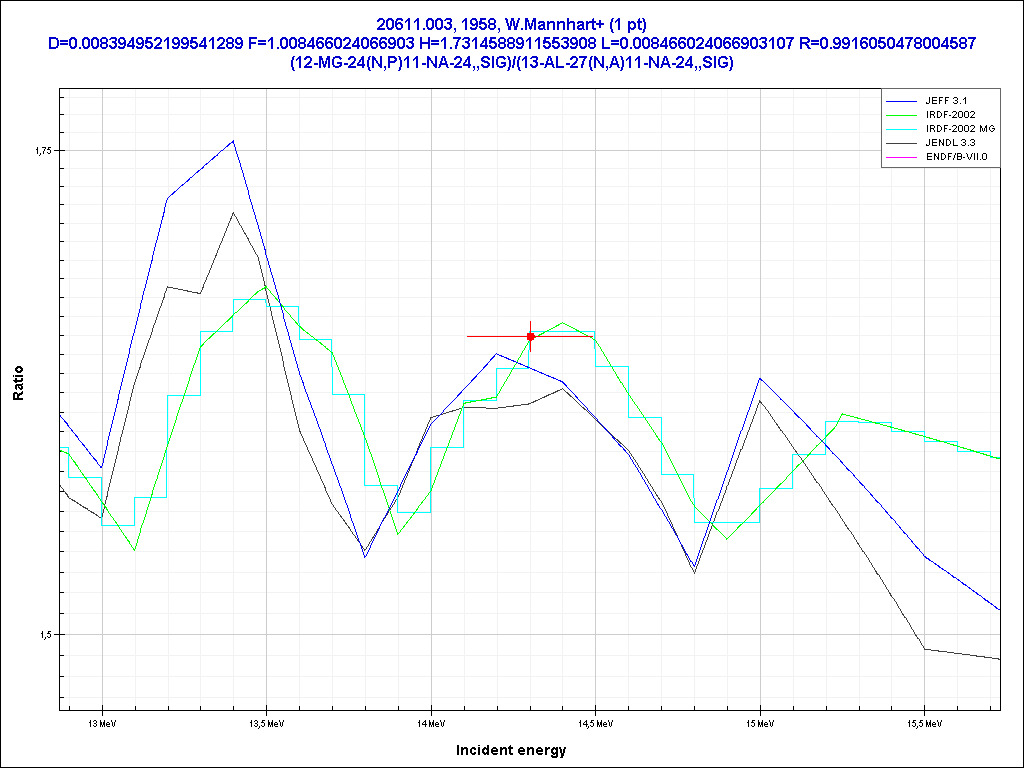Image resolution: width=1024 pixels, height=768 pixels.
Task: Click the cyan IRDF-2002 MG legend line
Action: tap(902, 129)
